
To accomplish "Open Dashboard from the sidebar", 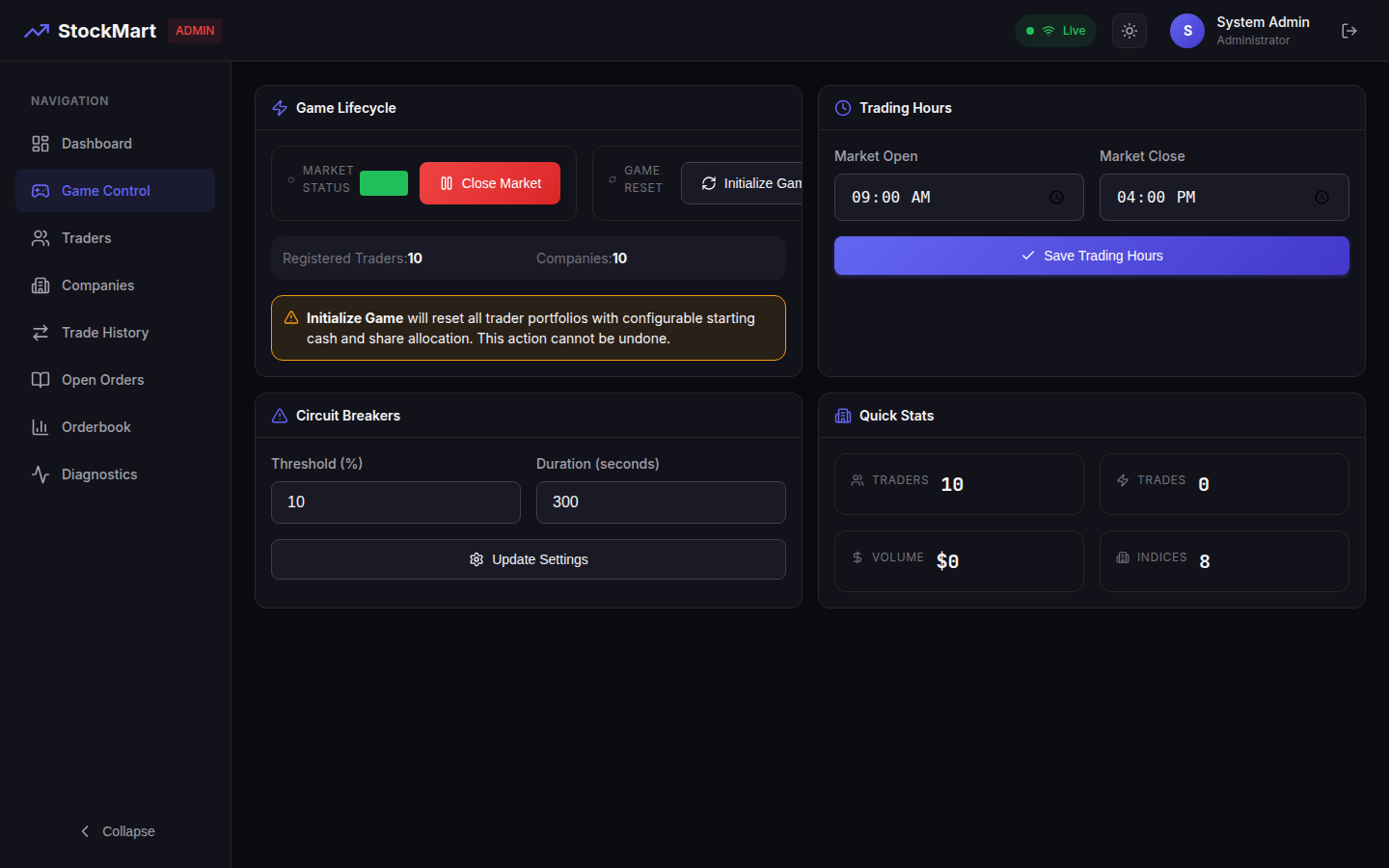I will [x=96, y=144].
